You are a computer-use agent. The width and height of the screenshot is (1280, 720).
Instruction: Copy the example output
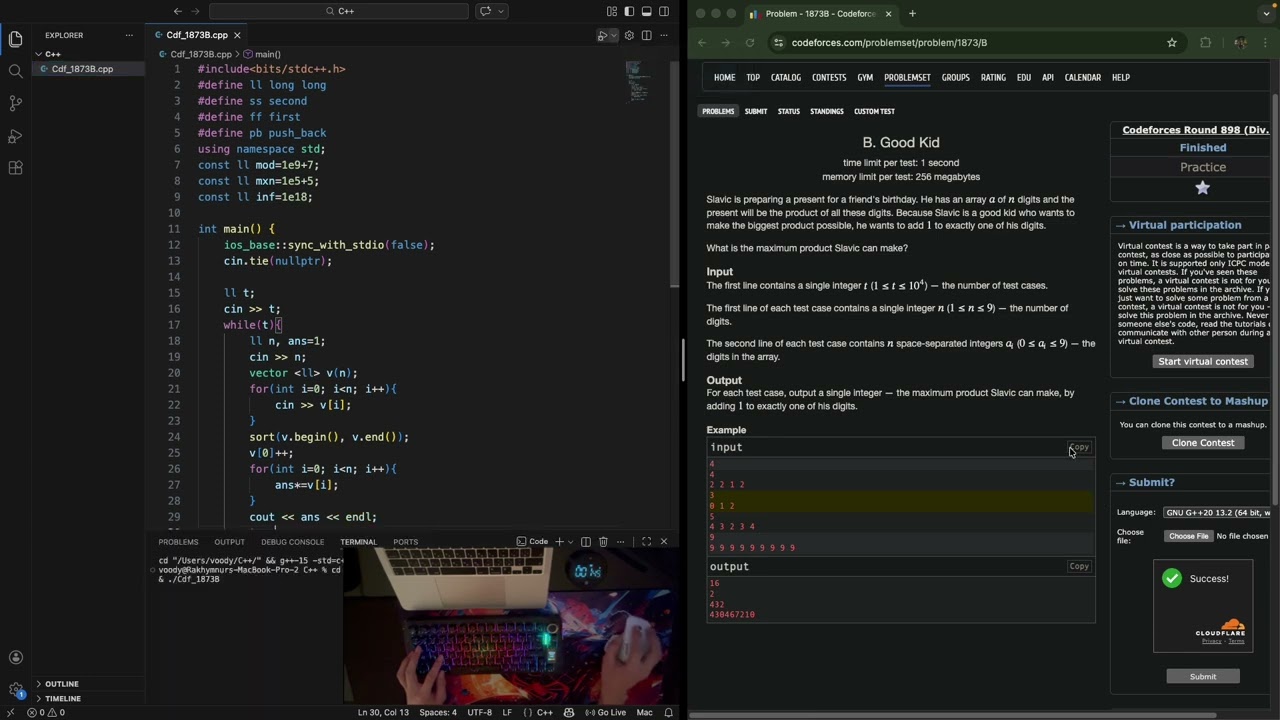click(x=1079, y=566)
